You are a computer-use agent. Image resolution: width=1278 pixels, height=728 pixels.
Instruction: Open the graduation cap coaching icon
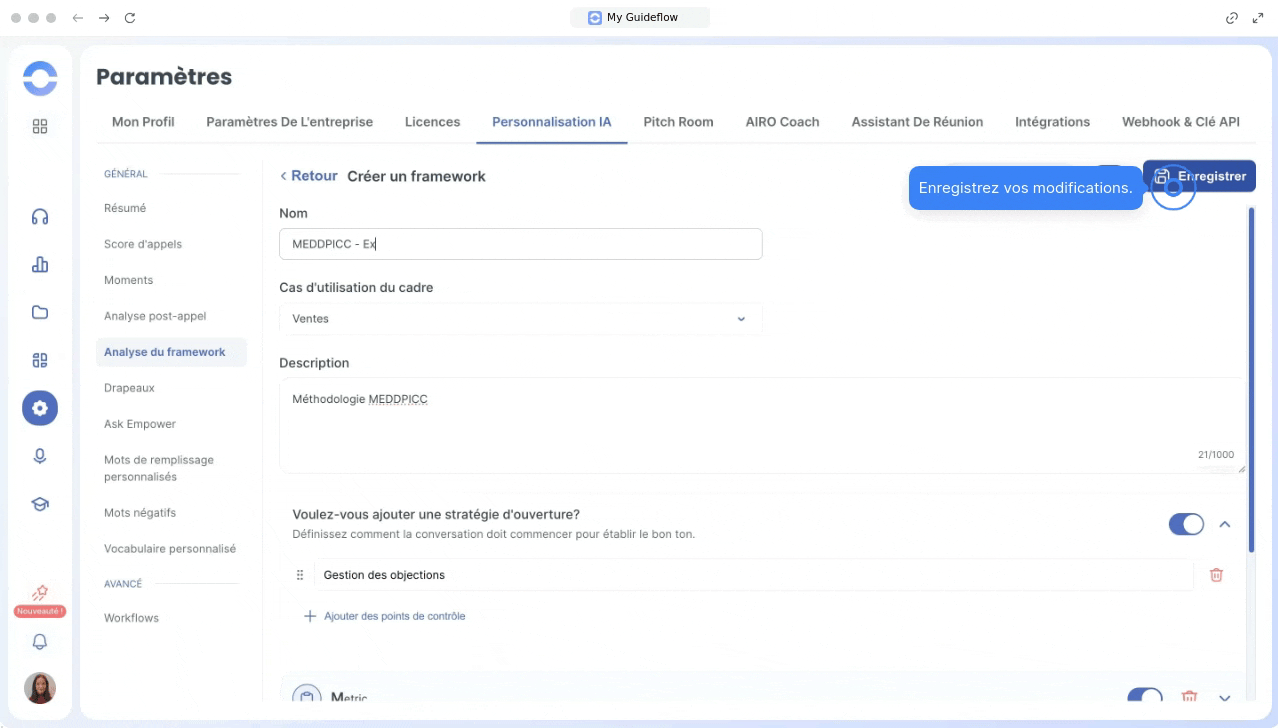[x=40, y=504]
